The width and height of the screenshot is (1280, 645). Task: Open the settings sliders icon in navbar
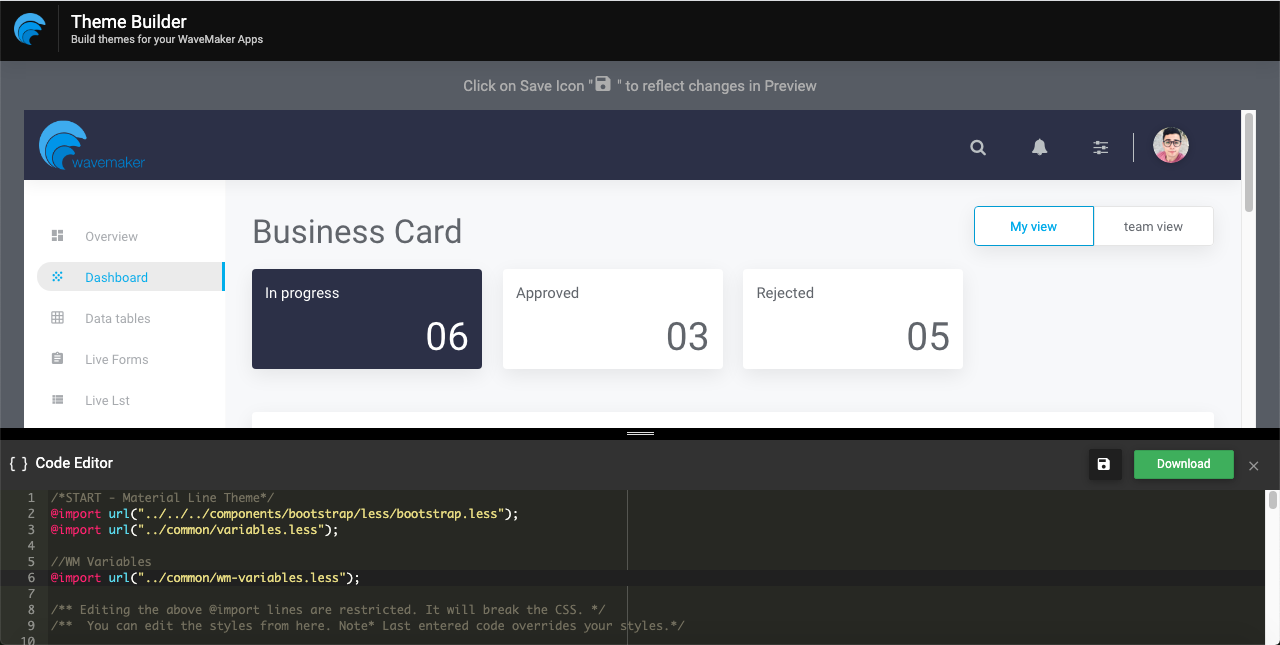pyautogui.click(x=1100, y=147)
